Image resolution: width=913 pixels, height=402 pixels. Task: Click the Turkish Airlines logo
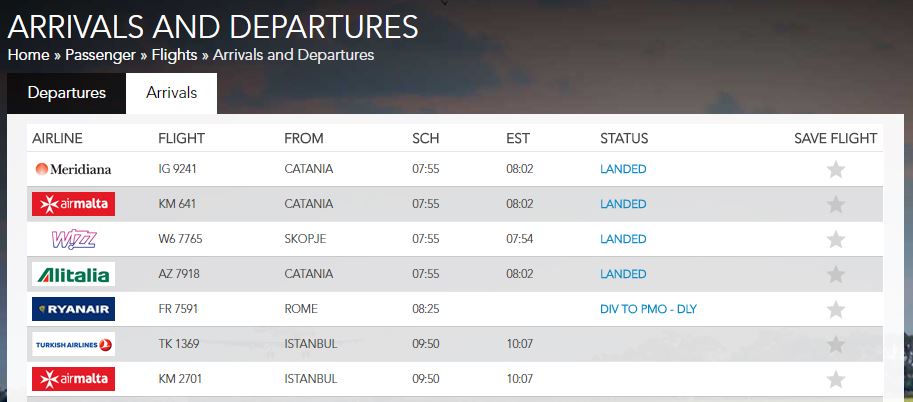tap(73, 344)
